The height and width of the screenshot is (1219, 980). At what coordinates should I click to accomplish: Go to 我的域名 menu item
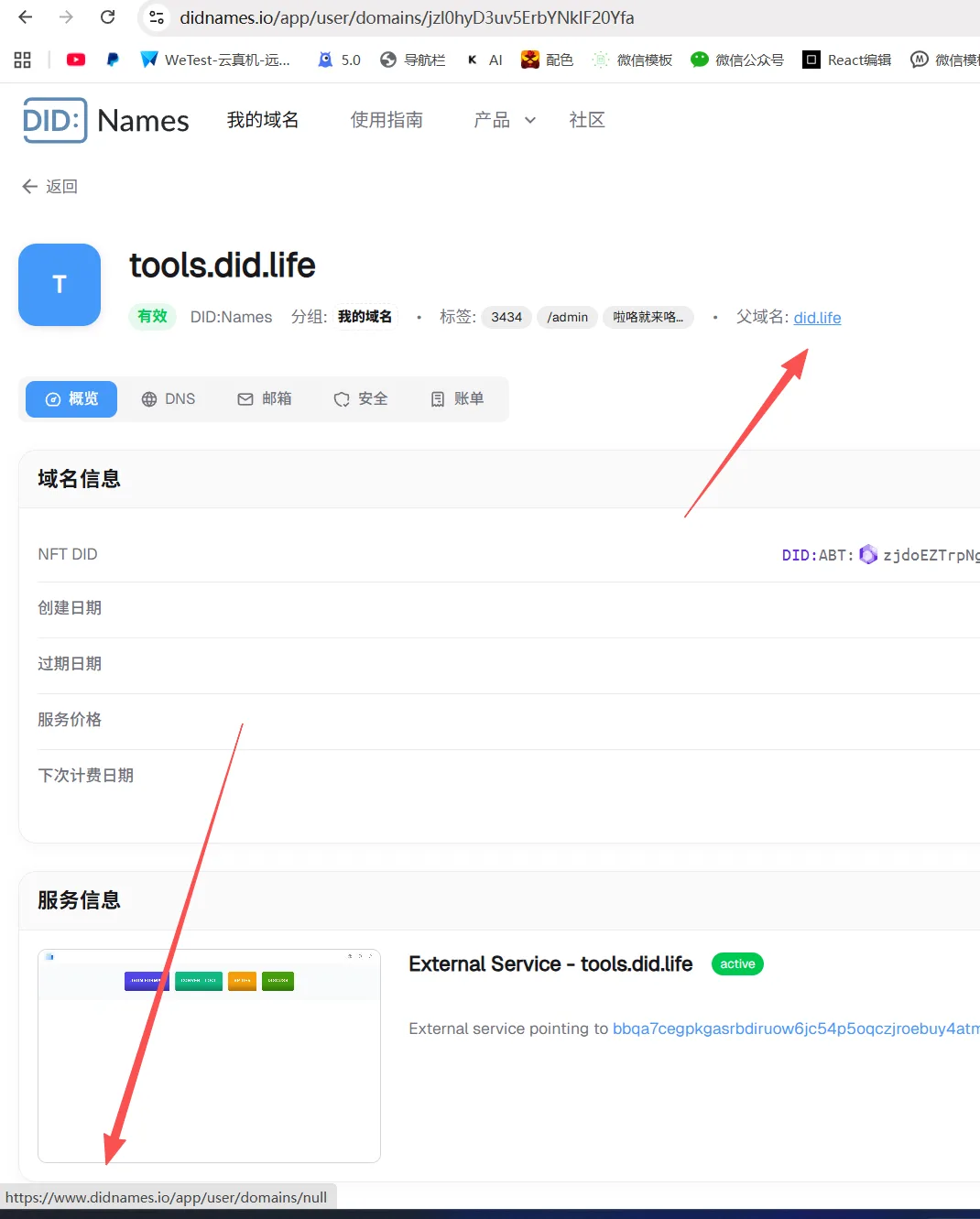(x=263, y=120)
